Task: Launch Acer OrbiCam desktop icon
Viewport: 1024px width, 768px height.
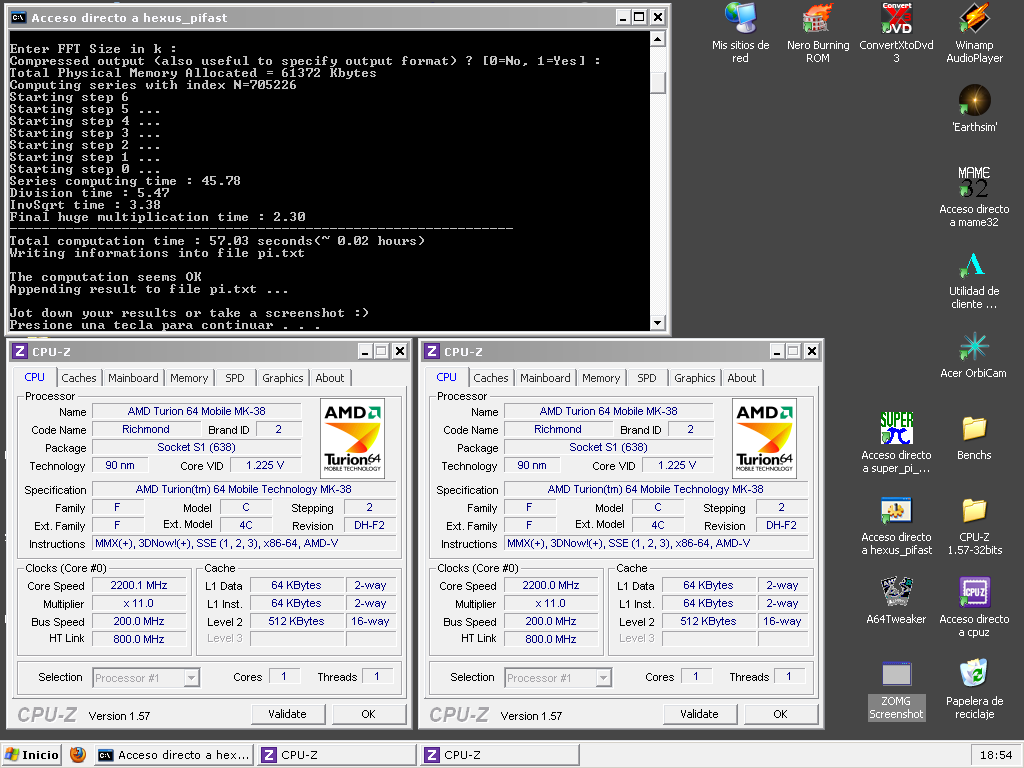Action: pyautogui.click(x=973, y=355)
